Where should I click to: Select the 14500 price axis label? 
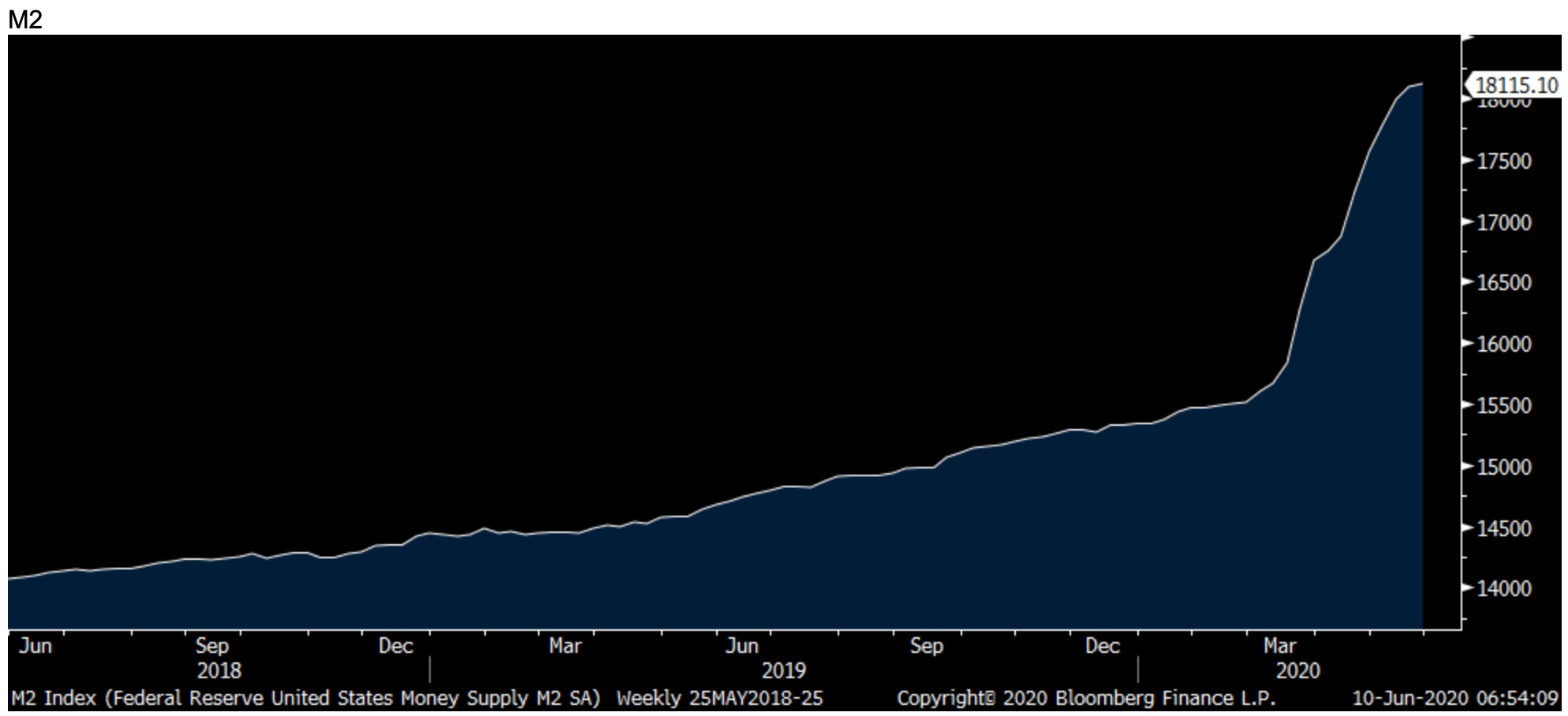tap(1504, 528)
